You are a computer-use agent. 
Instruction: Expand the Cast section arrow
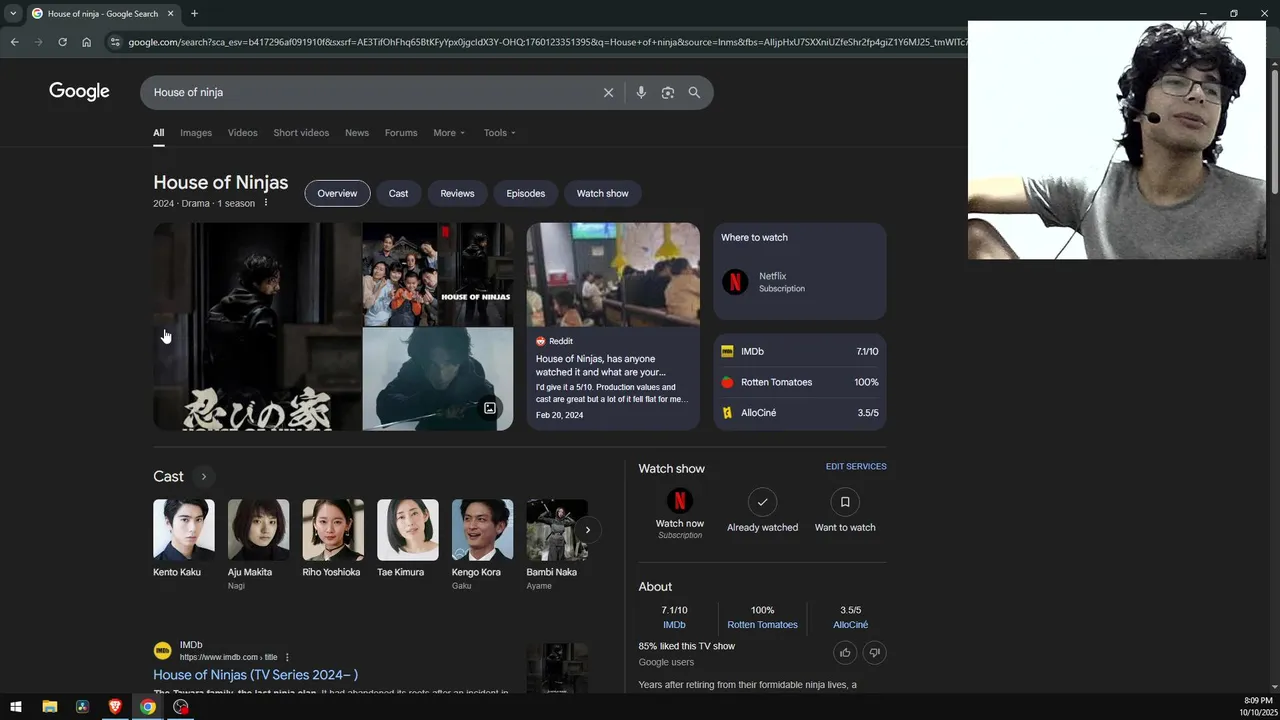pos(203,476)
